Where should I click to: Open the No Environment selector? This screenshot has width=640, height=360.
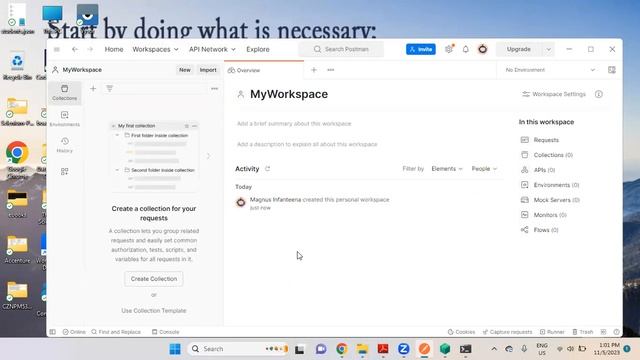click(x=550, y=70)
